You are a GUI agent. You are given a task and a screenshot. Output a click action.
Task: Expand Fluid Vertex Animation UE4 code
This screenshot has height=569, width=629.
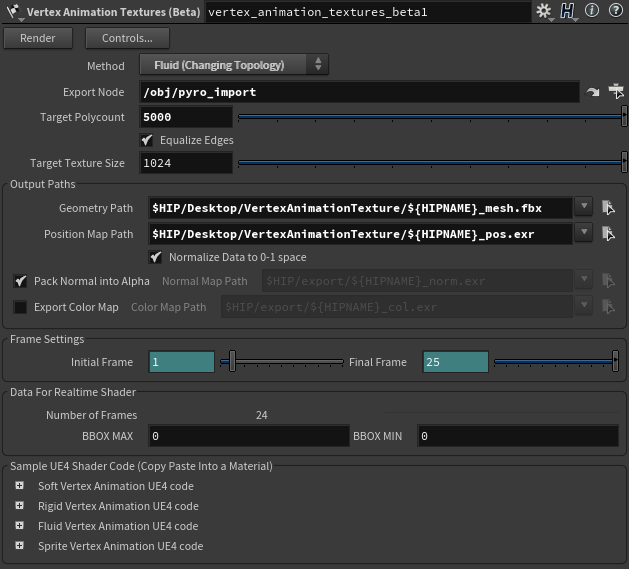click(19, 526)
